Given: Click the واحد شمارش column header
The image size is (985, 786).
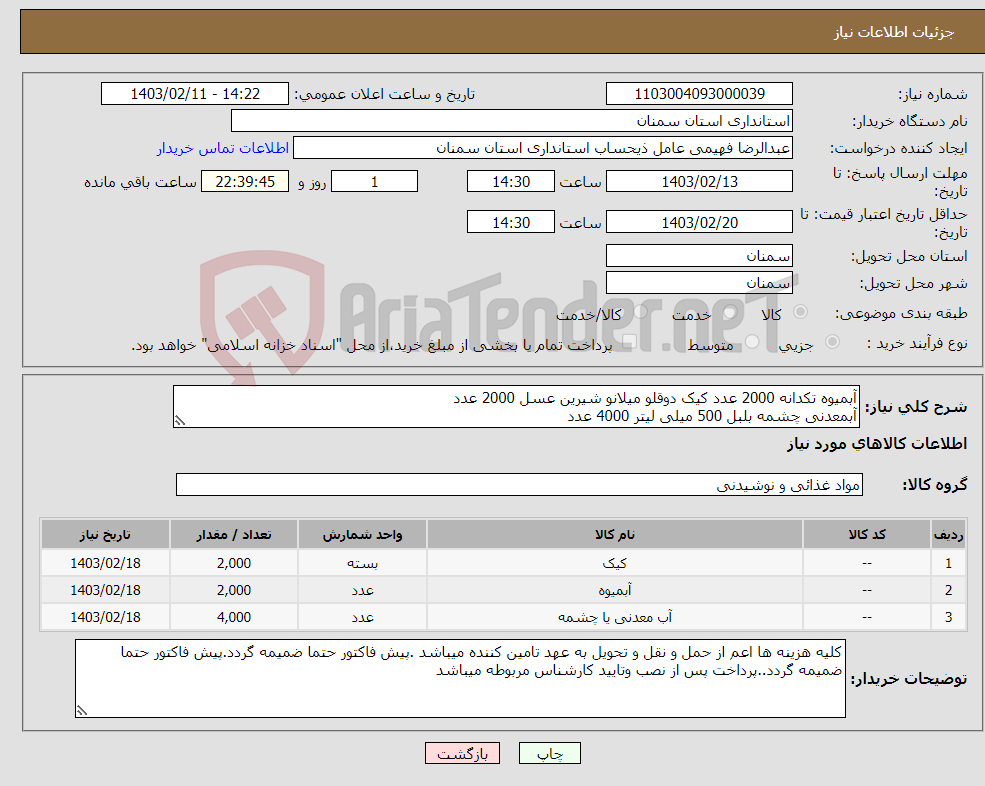Looking at the screenshot, I should (362, 535).
